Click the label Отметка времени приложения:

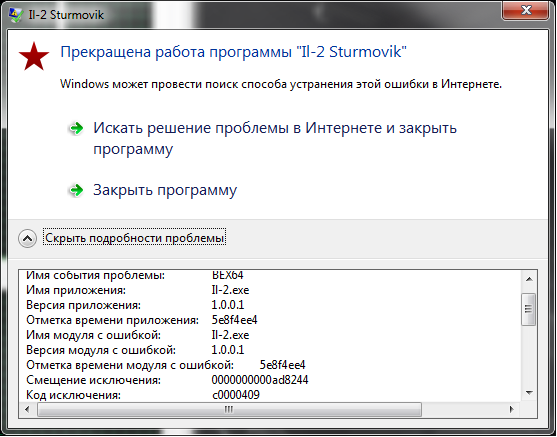(112, 320)
